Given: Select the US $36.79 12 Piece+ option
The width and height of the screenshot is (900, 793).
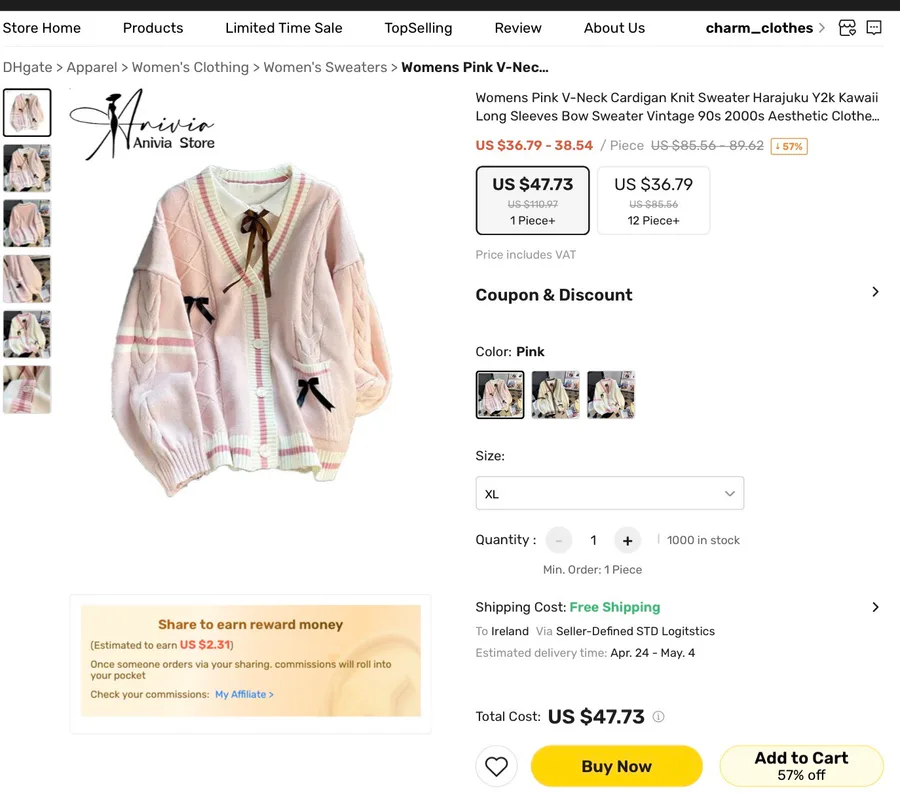Looking at the screenshot, I should [x=653, y=200].
